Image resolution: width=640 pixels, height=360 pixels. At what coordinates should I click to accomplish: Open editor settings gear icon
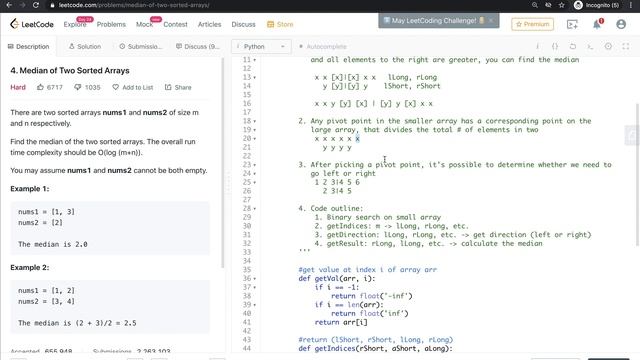[608, 46]
